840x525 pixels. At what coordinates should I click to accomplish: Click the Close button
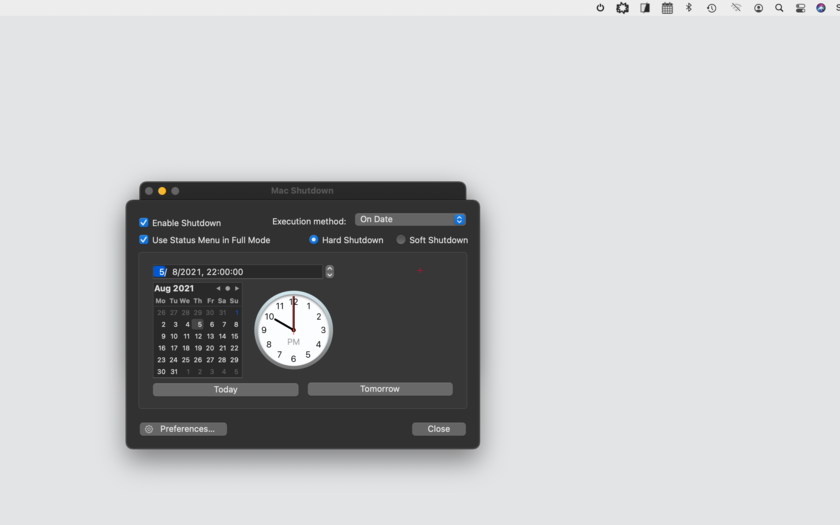(x=439, y=429)
